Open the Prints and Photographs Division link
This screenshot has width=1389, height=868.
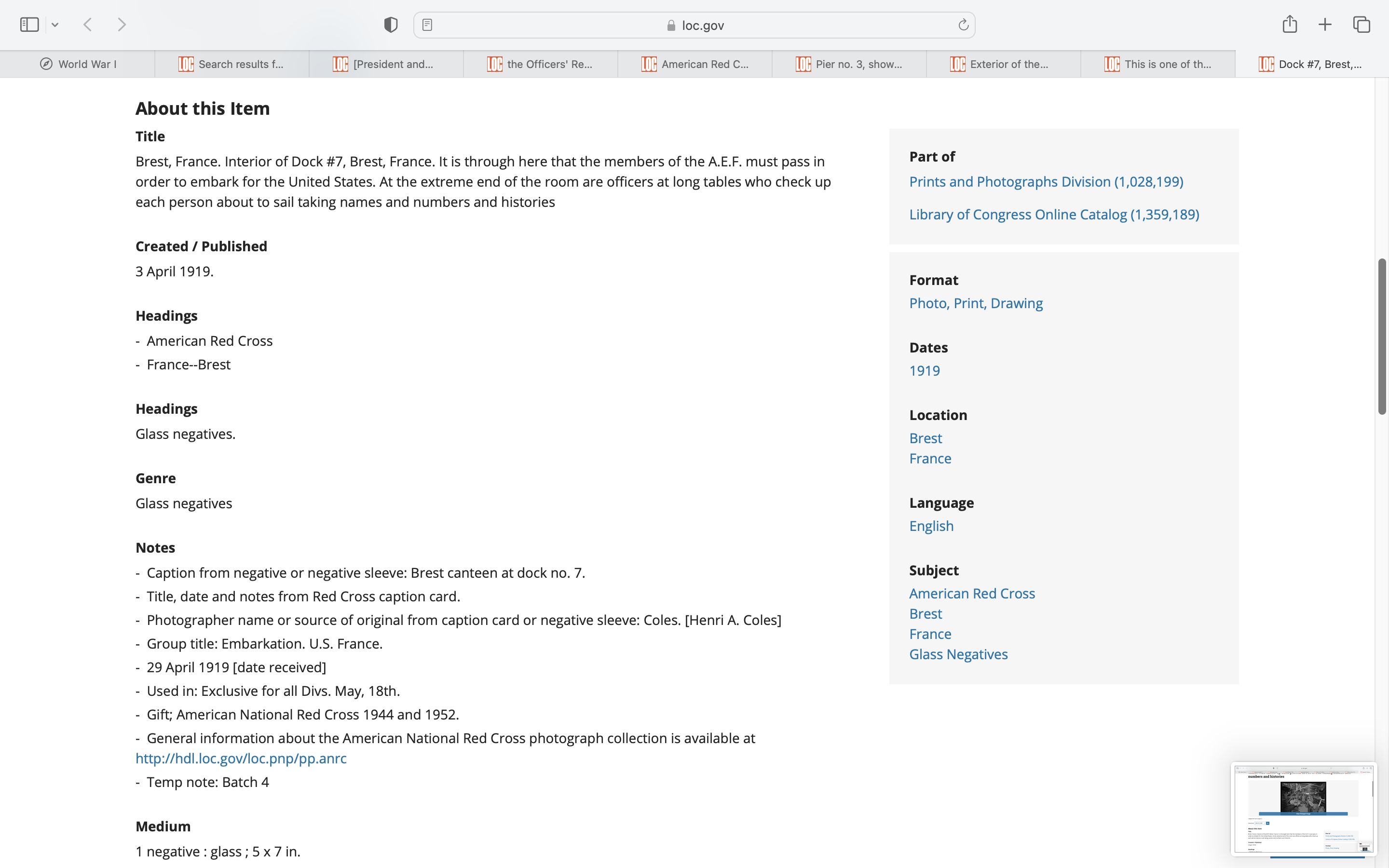pyautogui.click(x=1046, y=181)
